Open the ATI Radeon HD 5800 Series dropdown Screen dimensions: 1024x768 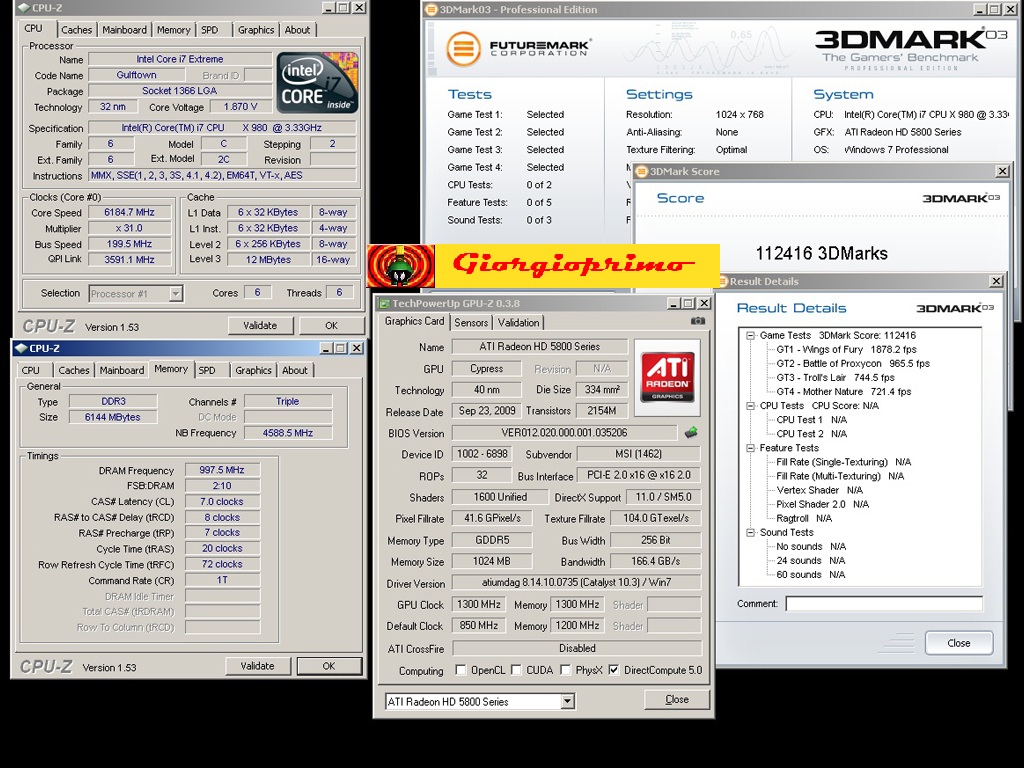[x=568, y=701]
